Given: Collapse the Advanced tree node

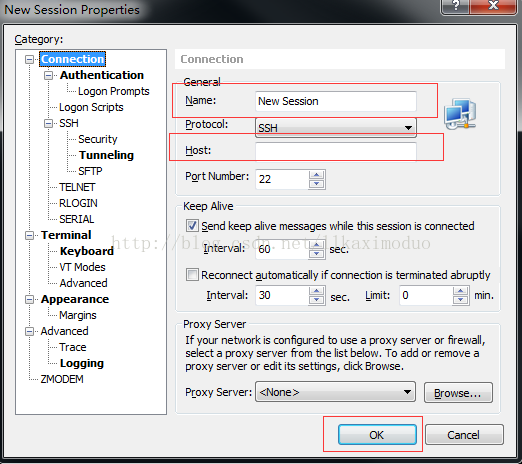Looking at the screenshot, I should (x=29, y=331).
